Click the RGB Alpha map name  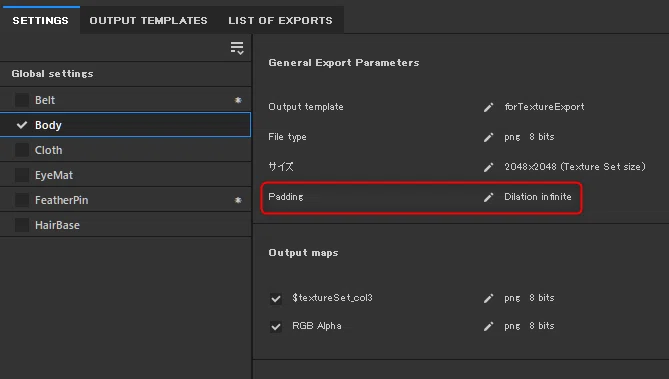(317, 326)
